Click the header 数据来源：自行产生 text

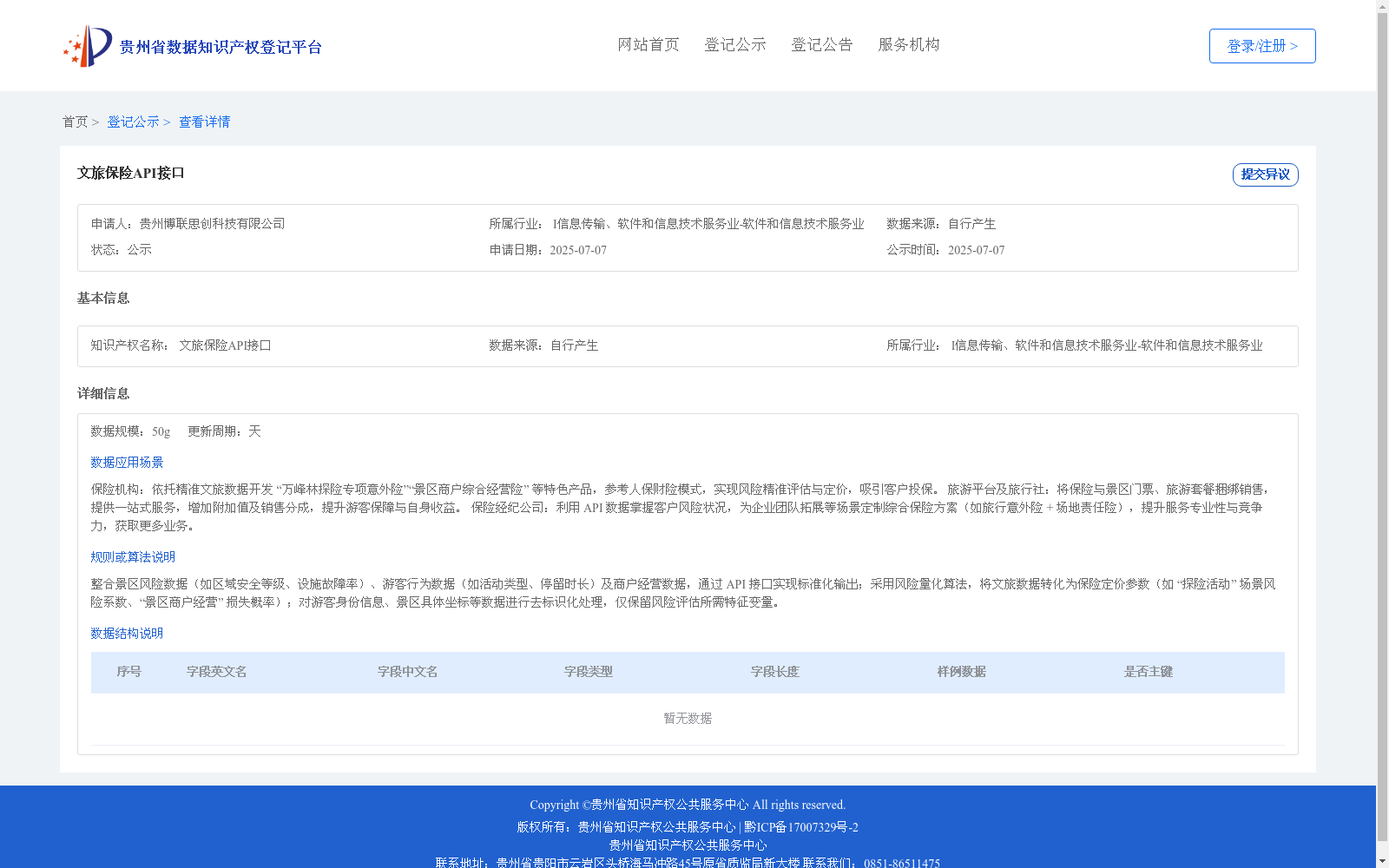pos(941,224)
